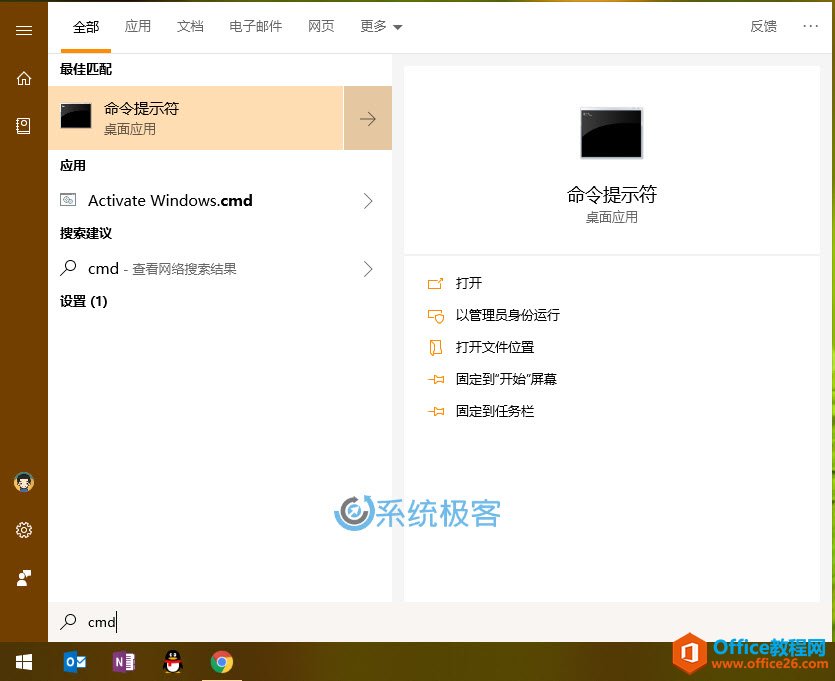The height and width of the screenshot is (681, 835).
Task: Open the Settings gear in the sidebar
Action: point(24,530)
